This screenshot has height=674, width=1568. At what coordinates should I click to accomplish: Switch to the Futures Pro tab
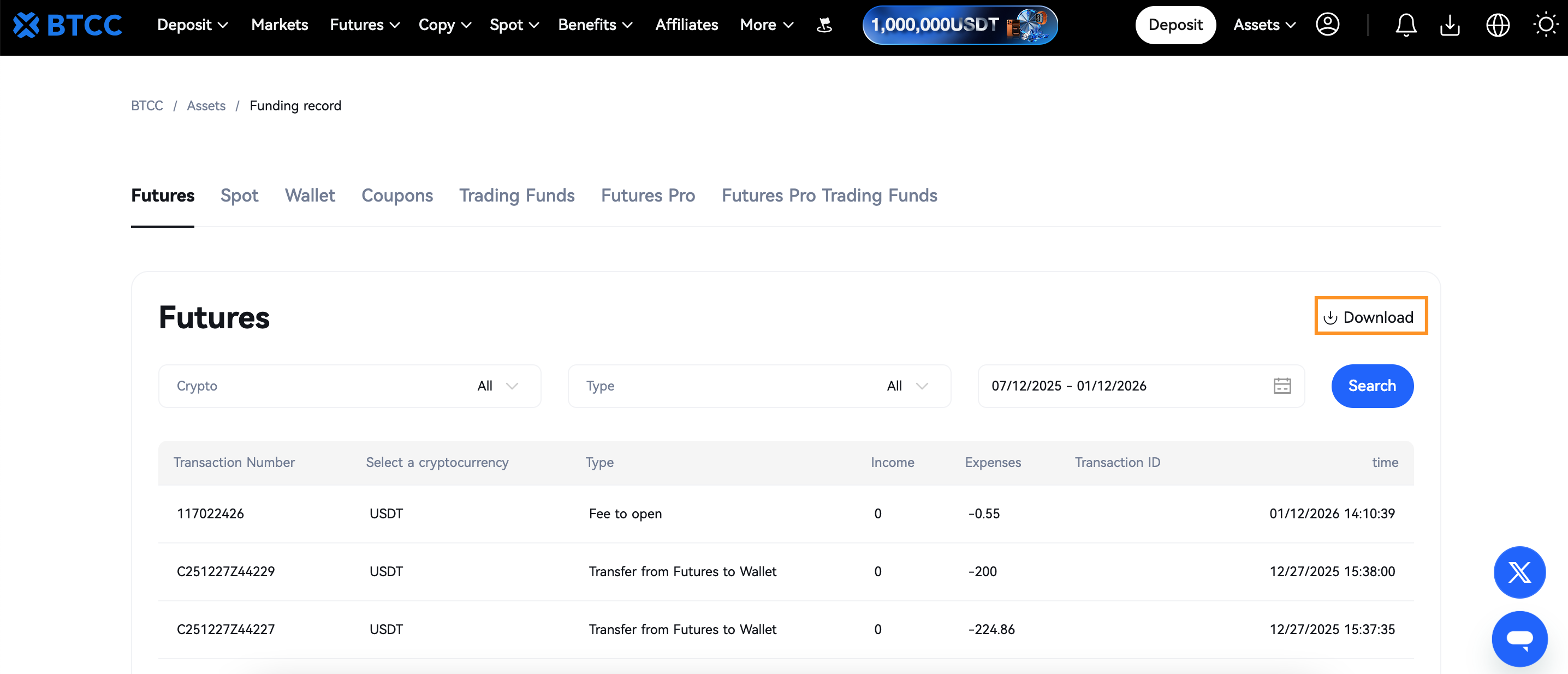tap(648, 196)
